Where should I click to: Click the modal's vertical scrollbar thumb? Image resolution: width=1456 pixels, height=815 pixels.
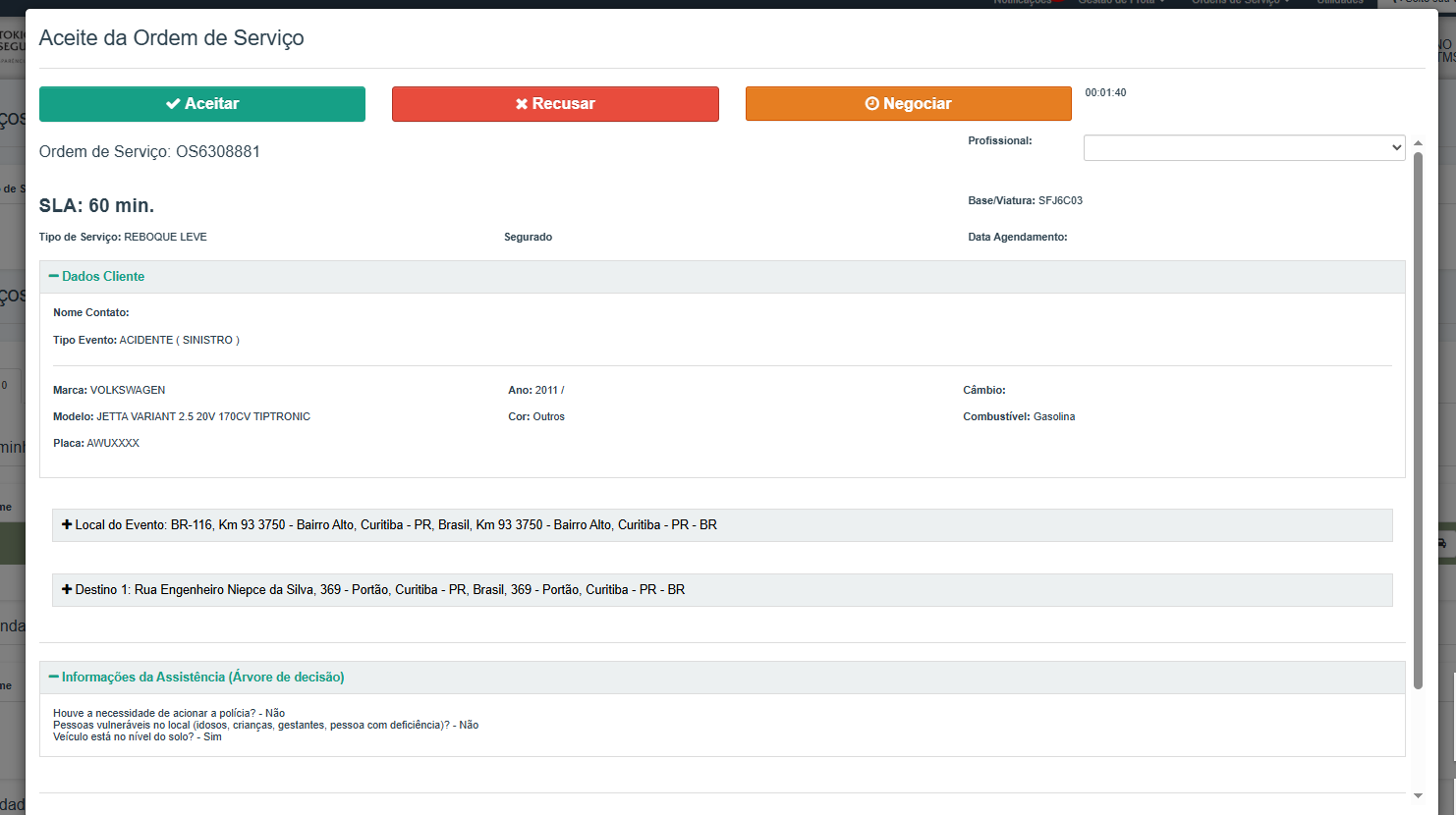point(1418,420)
